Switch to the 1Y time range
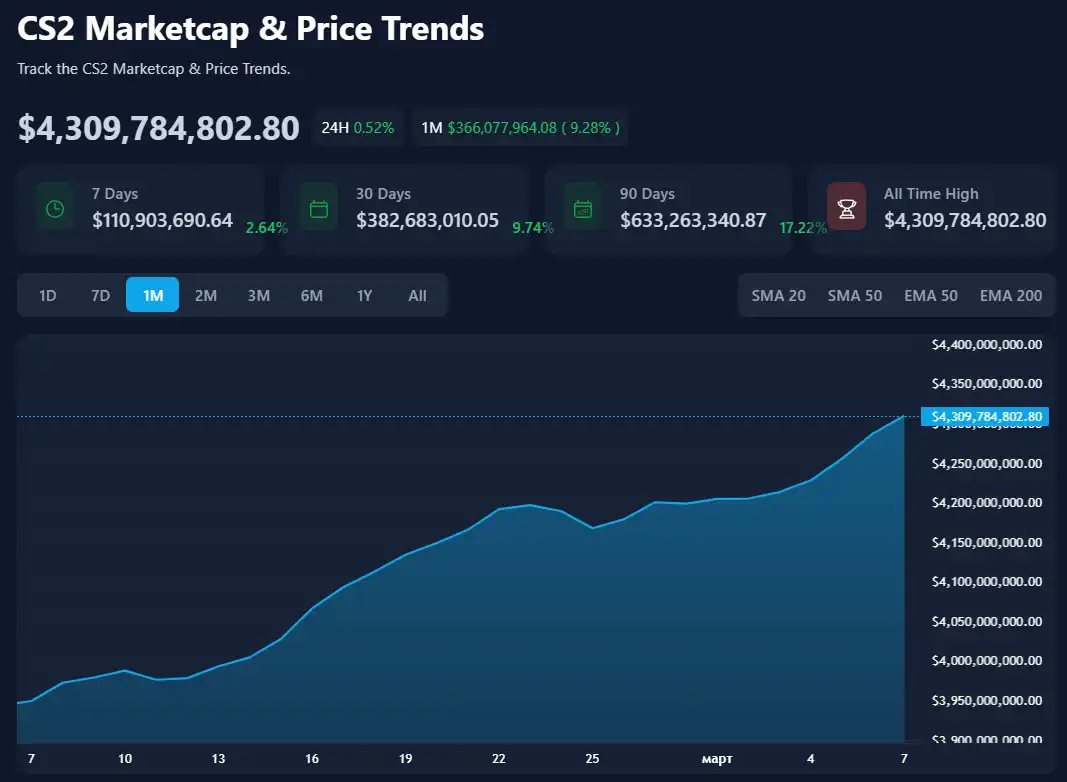This screenshot has width=1067, height=782. coord(364,295)
